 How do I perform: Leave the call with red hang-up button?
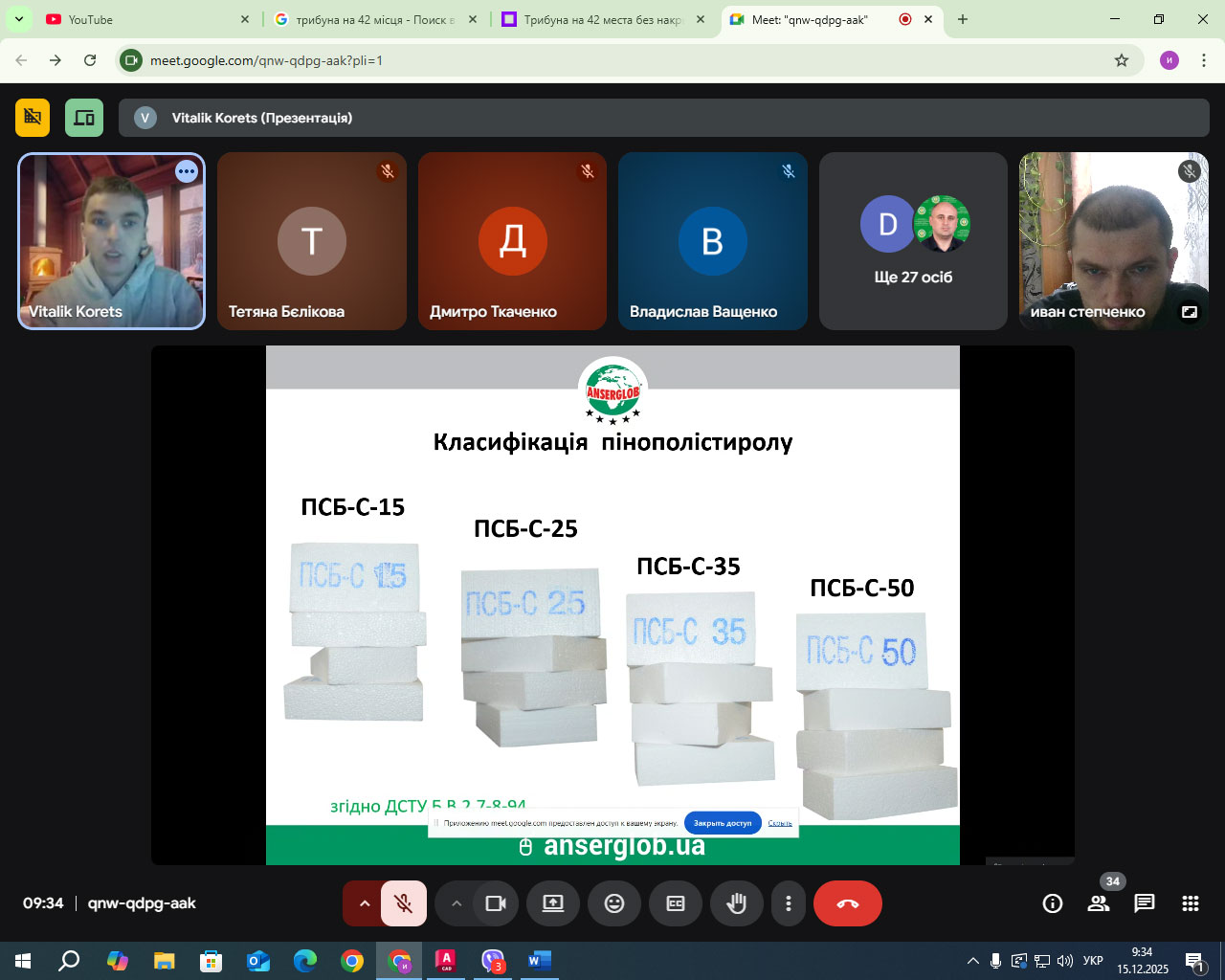[847, 903]
